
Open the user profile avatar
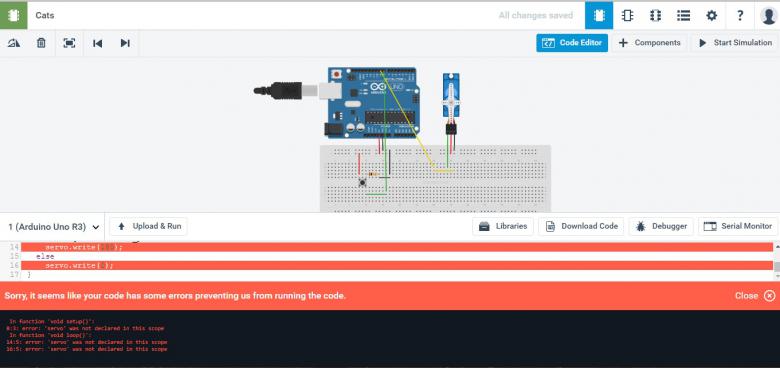pyautogui.click(x=769, y=15)
